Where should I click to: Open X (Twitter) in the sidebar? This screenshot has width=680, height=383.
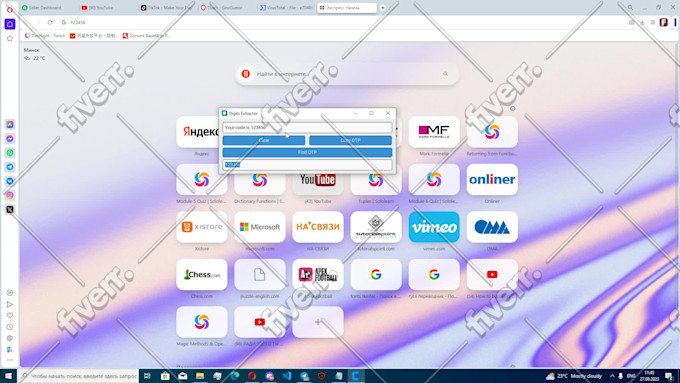[10, 210]
